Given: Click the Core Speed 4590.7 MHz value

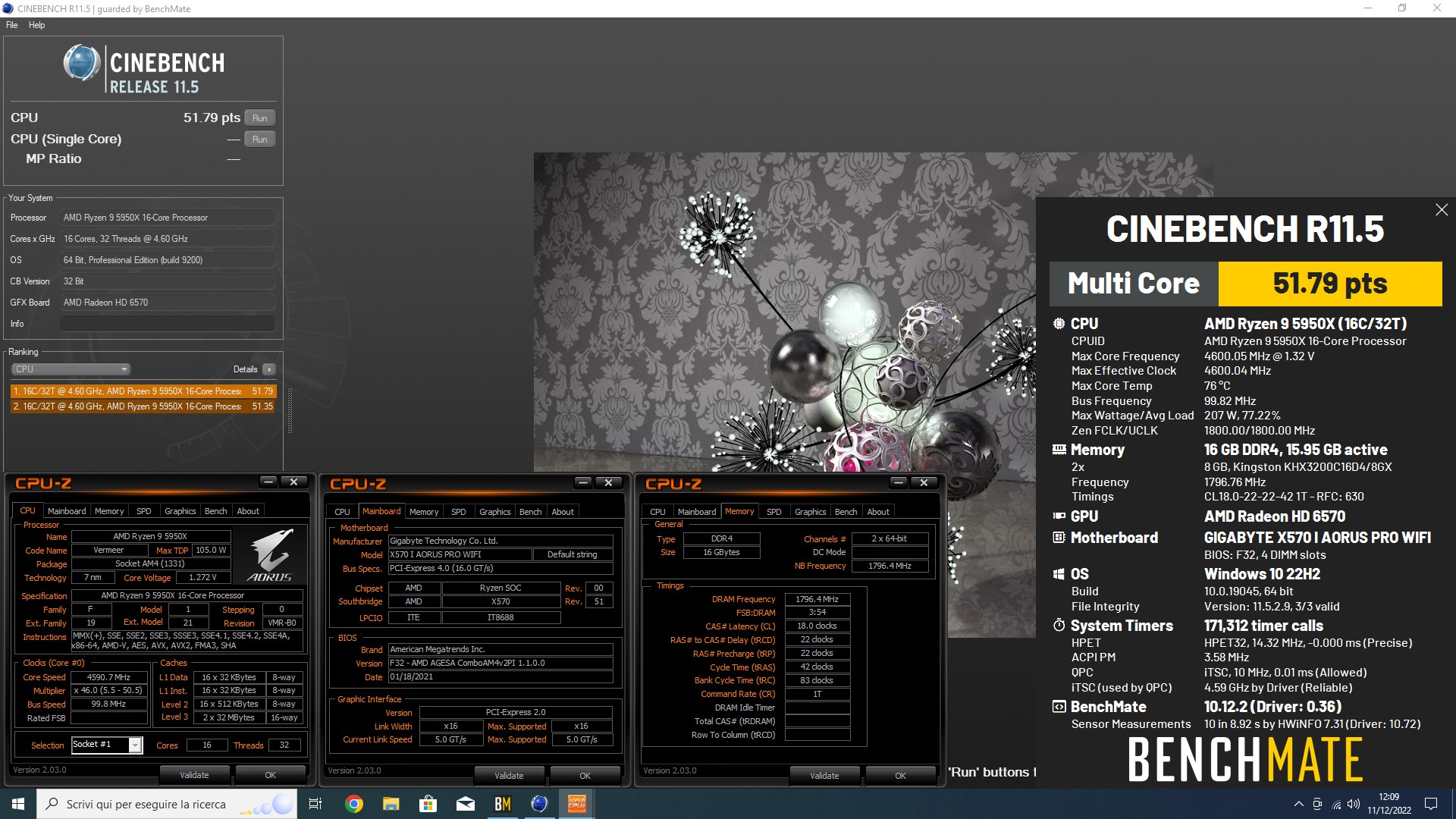Looking at the screenshot, I should (x=108, y=677).
